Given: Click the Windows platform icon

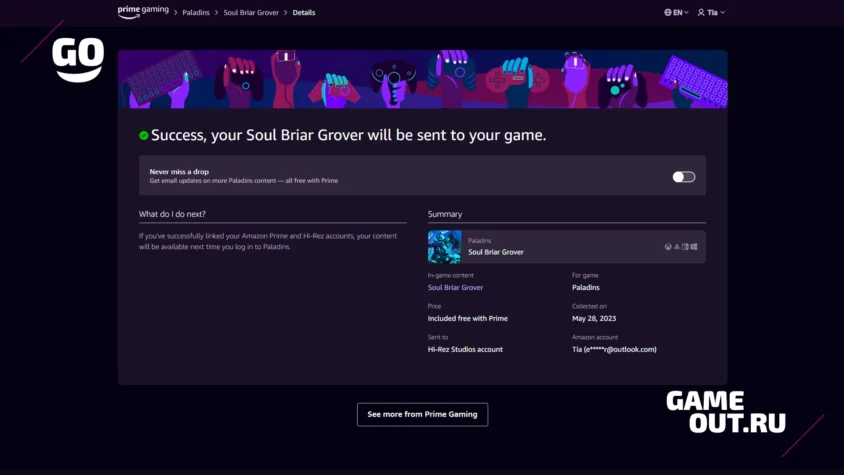Looking at the screenshot, I should [x=694, y=247].
